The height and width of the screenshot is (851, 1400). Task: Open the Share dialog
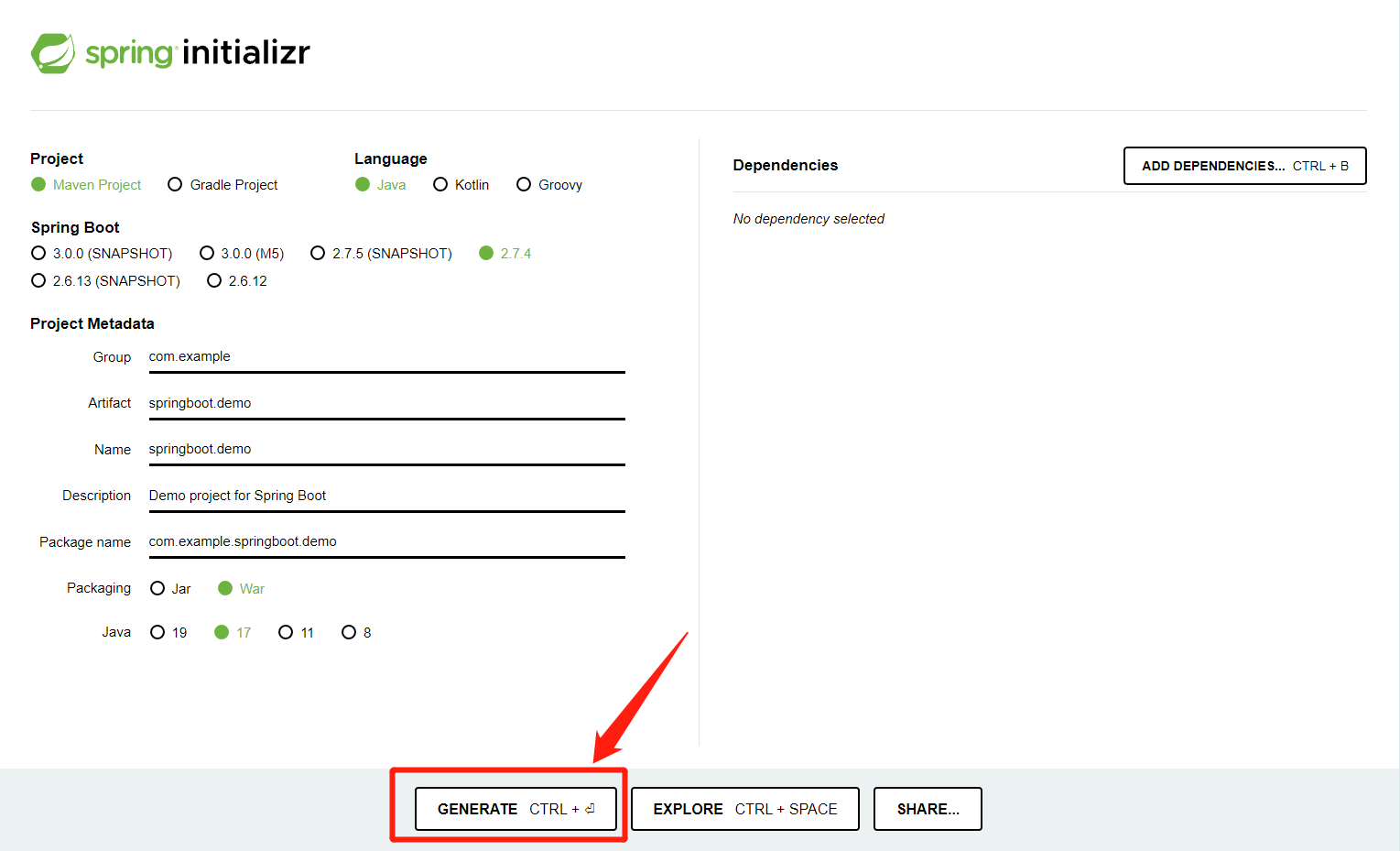point(928,809)
